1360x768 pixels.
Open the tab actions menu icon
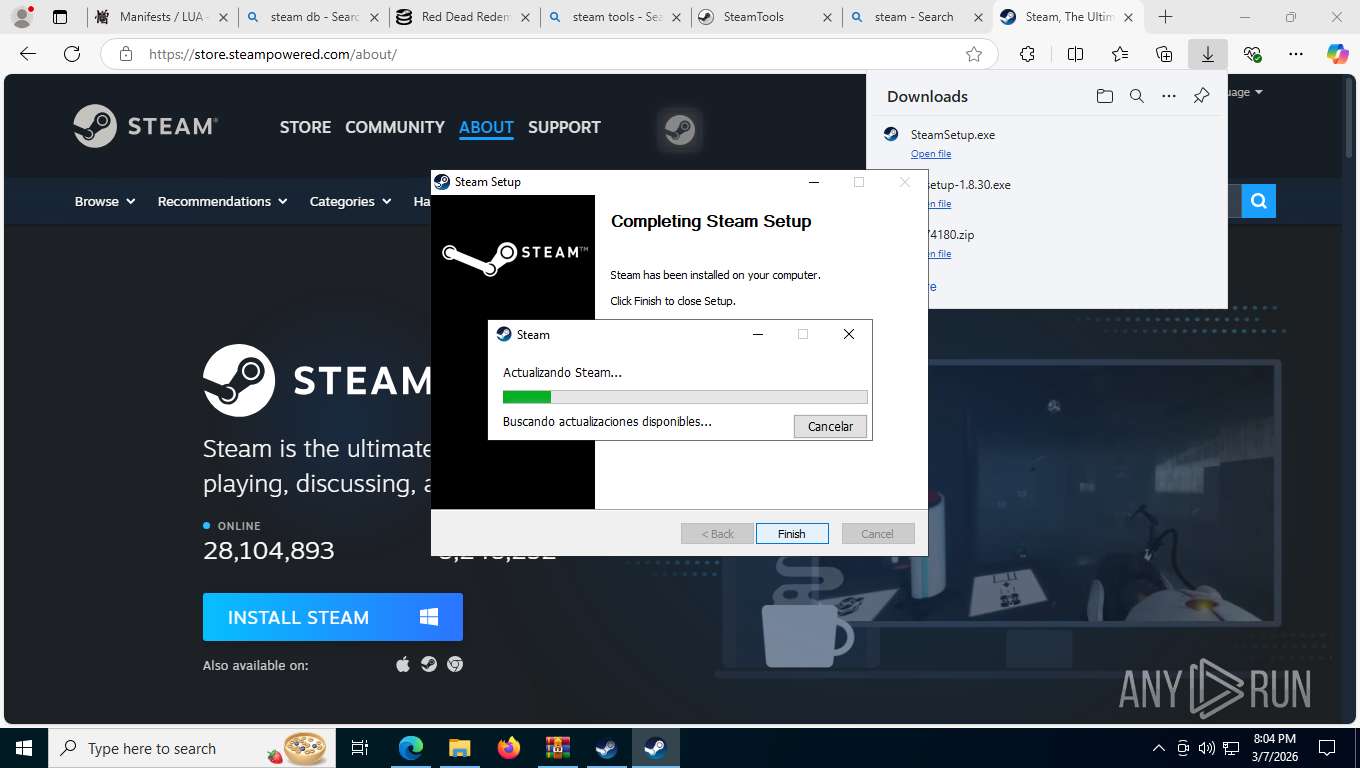click(x=60, y=17)
